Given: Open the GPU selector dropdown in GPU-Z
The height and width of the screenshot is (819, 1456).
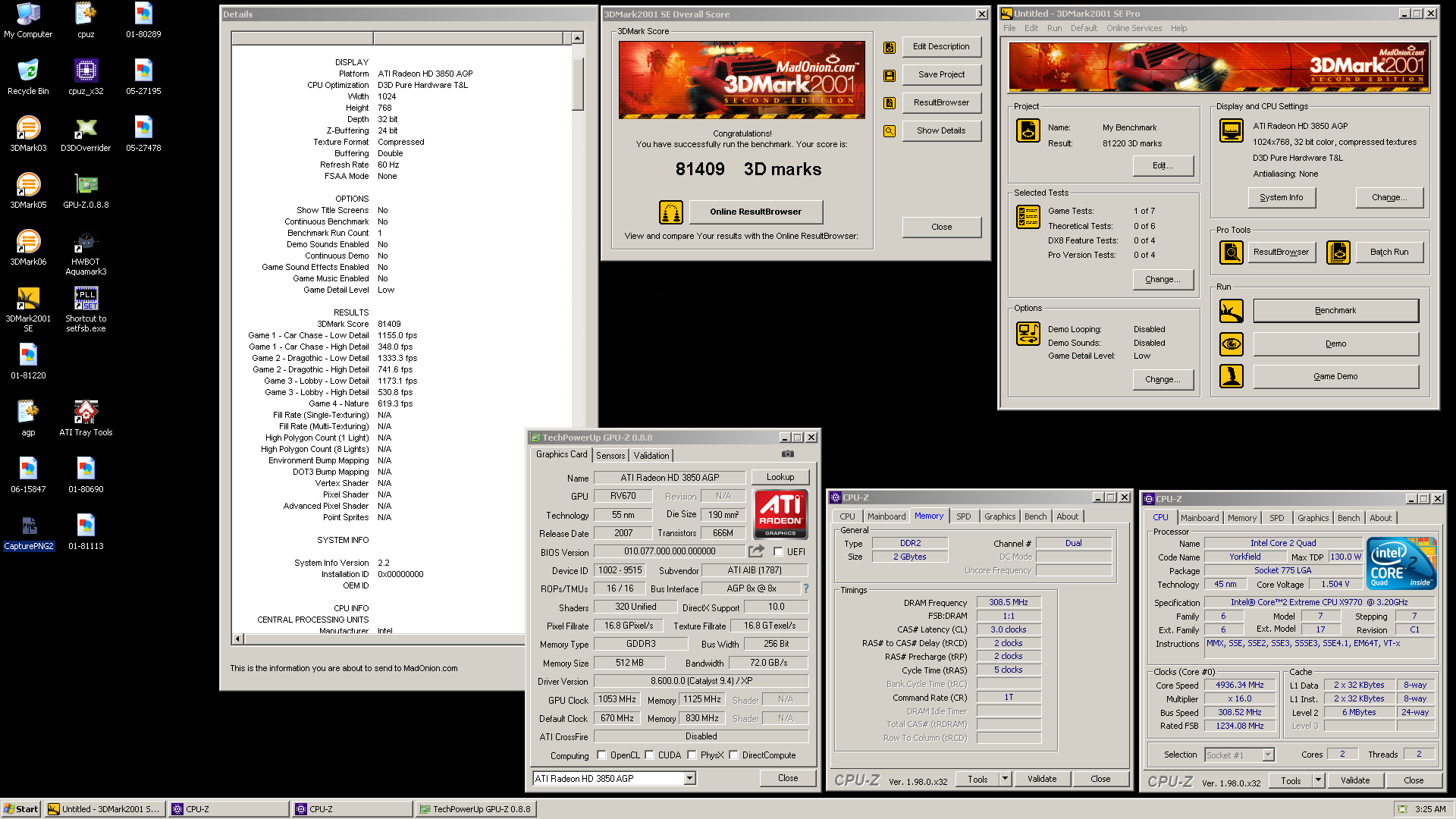Looking at the screenshot, I should point(689,779).
